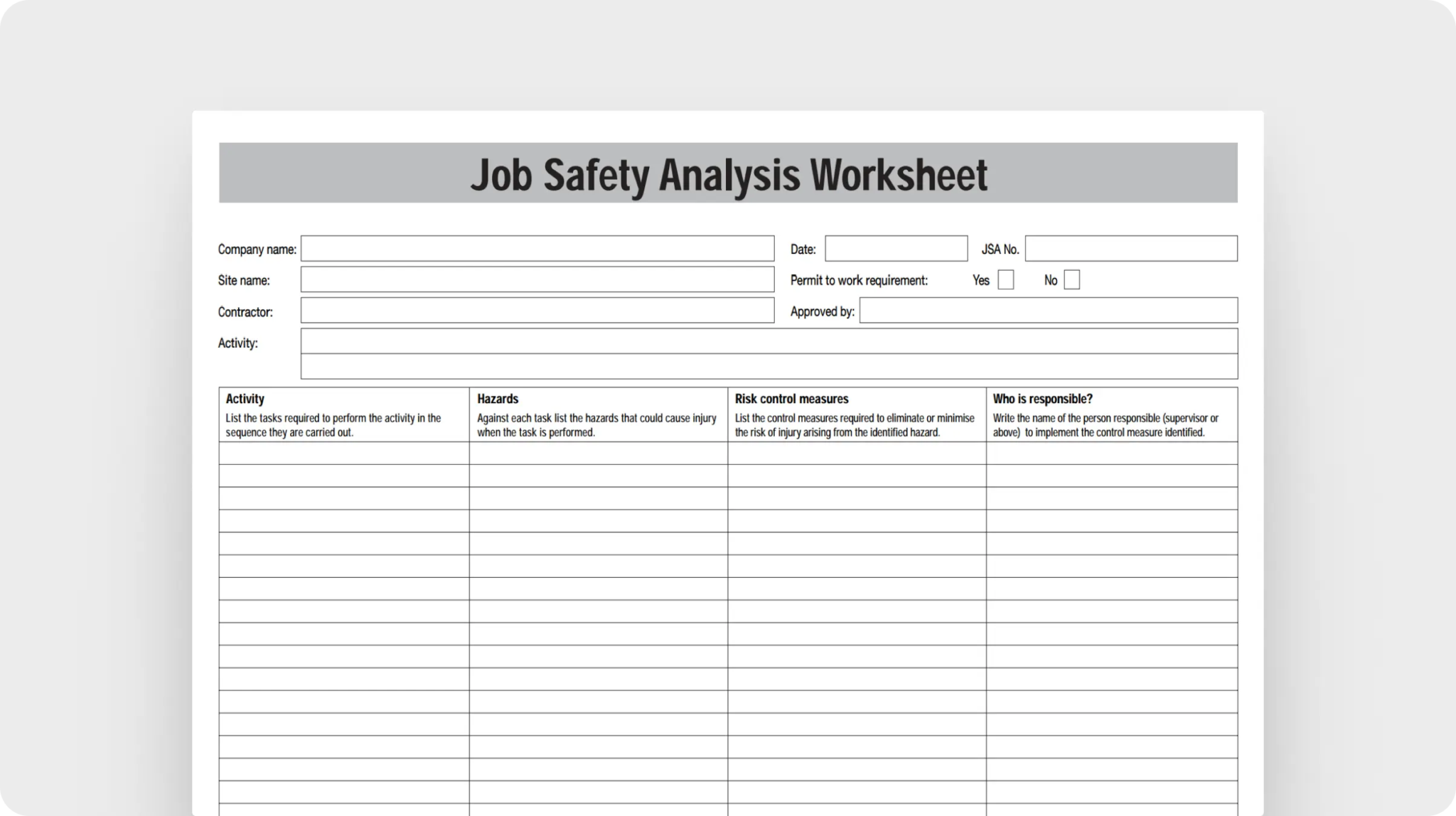Click the Activity column header
The width and height of the screenshot is (1456, 816).
(x=245, y=399)
